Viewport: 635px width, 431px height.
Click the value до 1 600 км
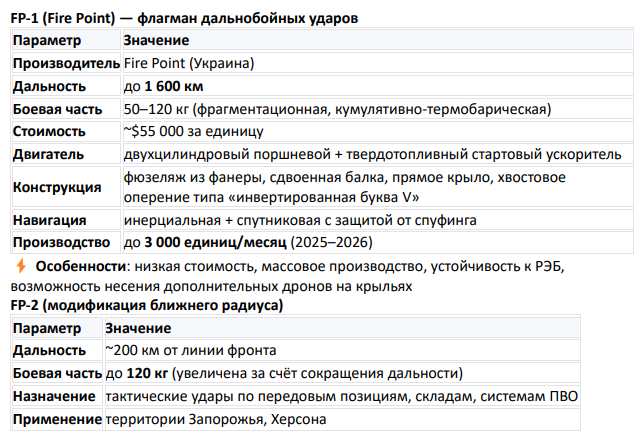tap(164, 86)
